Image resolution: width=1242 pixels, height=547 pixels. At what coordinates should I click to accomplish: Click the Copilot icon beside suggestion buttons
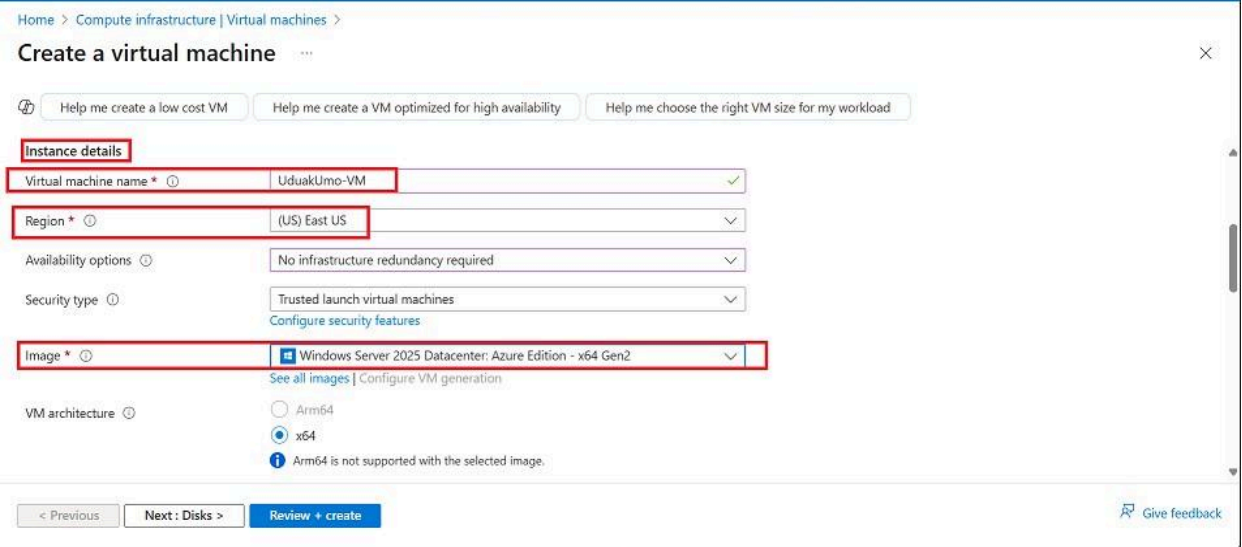pyautogui.click(x=24, y=107)
